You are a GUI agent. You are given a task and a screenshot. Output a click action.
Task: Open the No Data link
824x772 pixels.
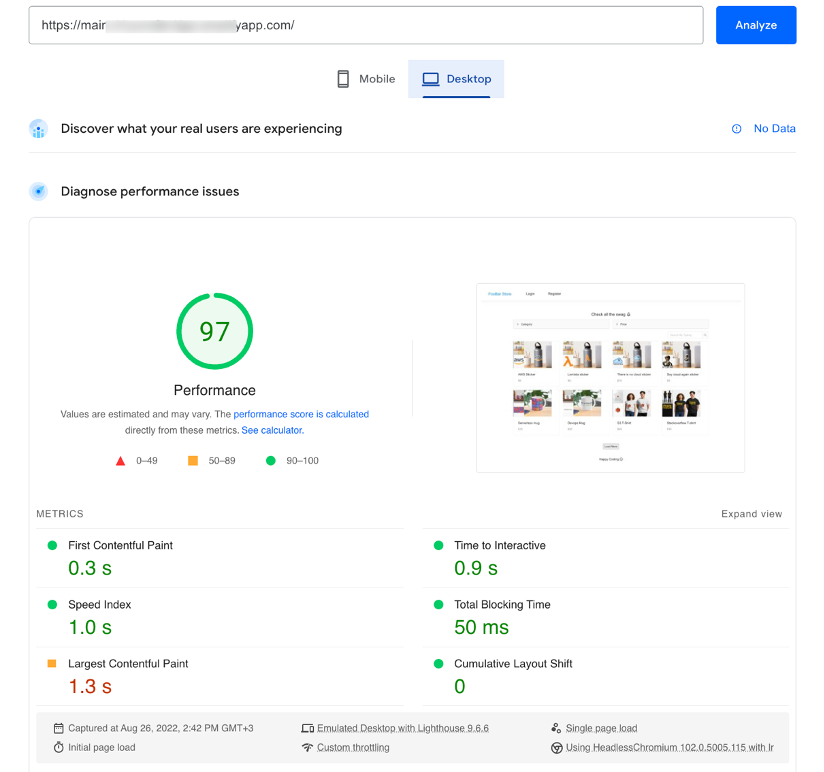[x=773, y=128]
